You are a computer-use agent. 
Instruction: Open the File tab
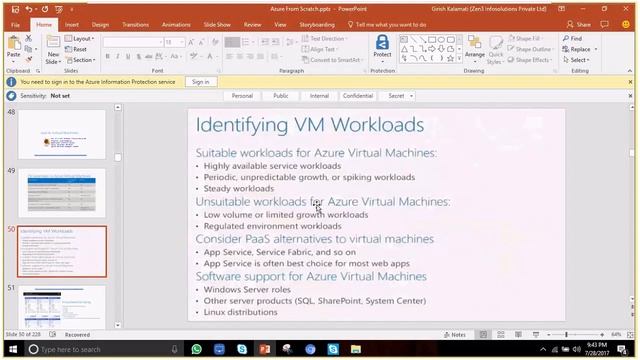(16, 25)
